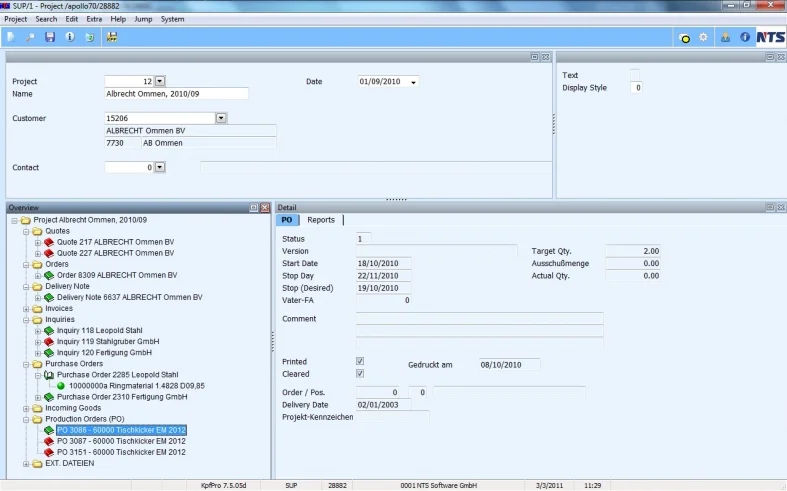Select root node Project Albrecht Ommen, 2010/09

pyautogui.click(x=90, y=220)
